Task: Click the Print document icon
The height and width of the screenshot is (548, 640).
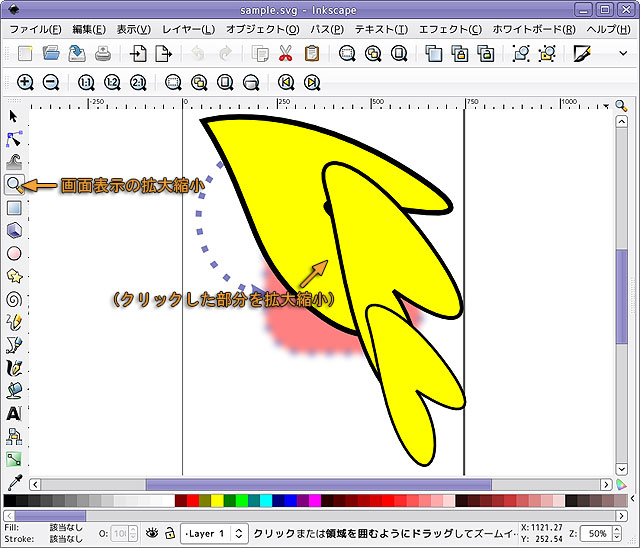Action: 102,54
